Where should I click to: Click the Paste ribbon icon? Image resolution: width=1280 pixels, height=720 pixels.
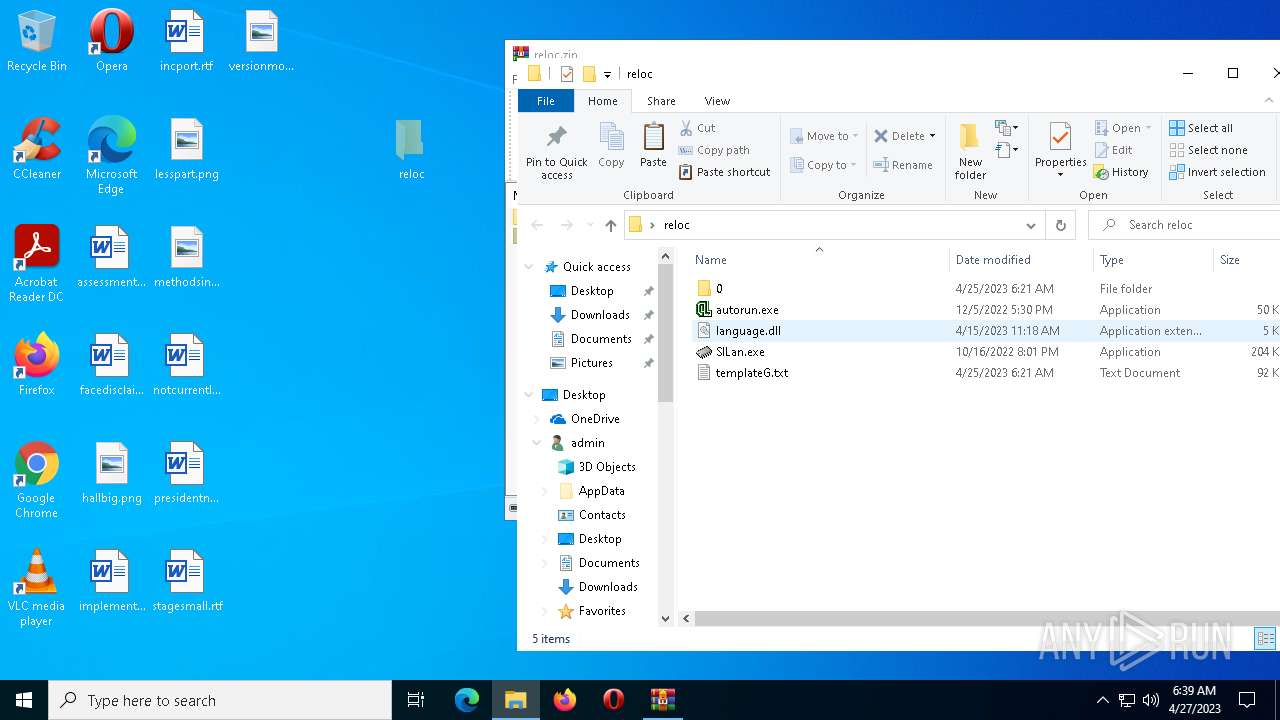tap(653, 145)
